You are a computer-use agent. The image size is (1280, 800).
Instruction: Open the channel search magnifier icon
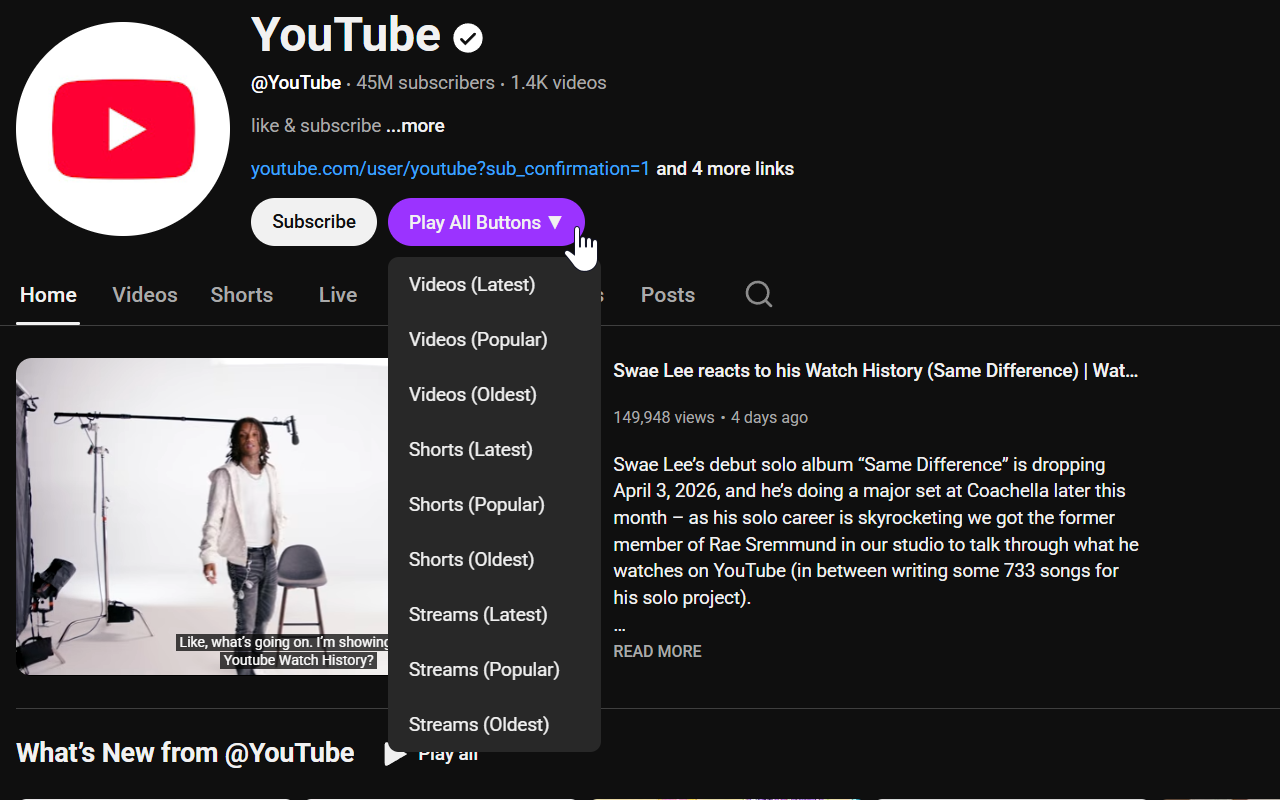pyautogui.click(x=759, y=294)
